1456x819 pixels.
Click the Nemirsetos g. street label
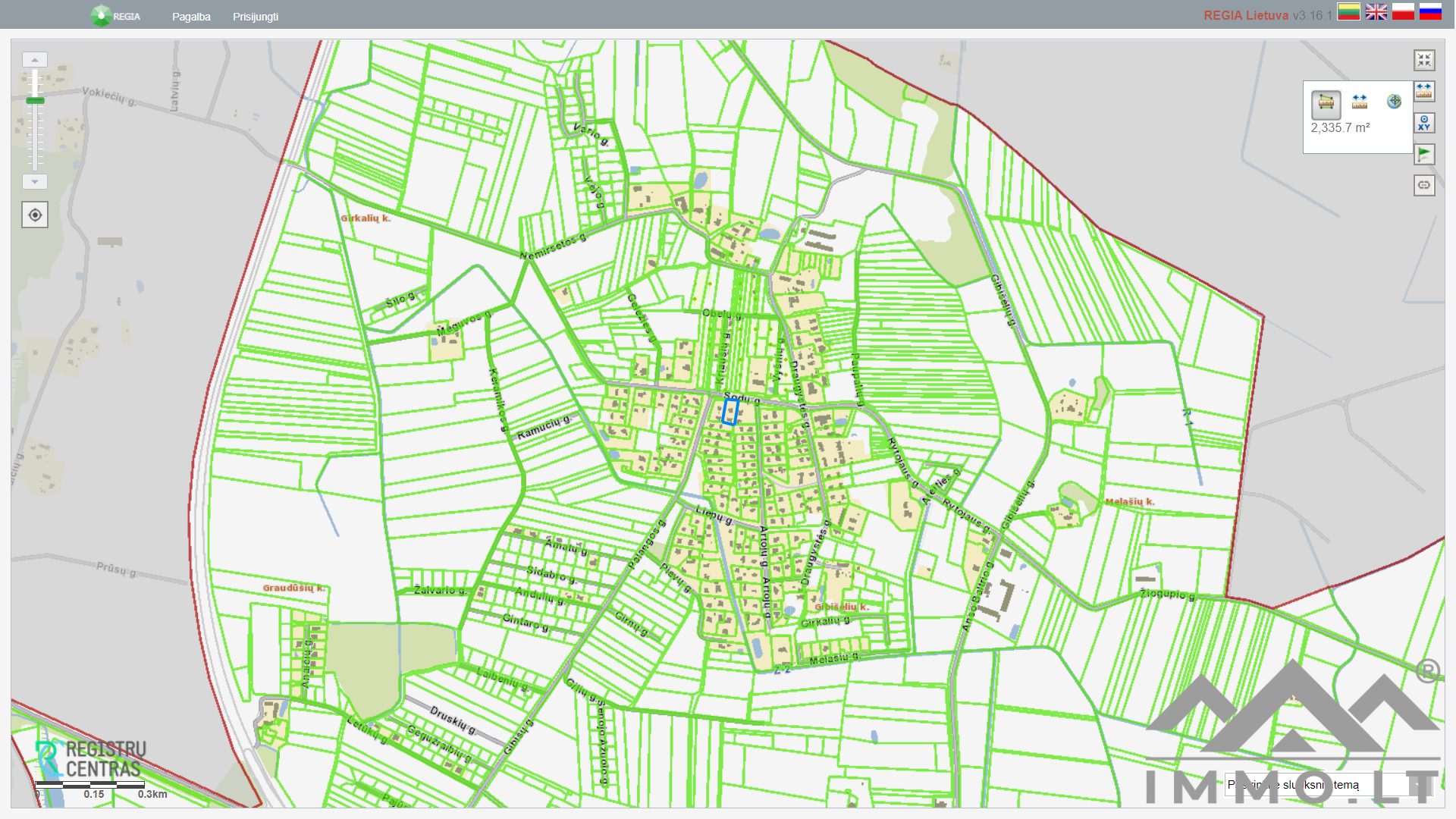click(x=553, y=246)
